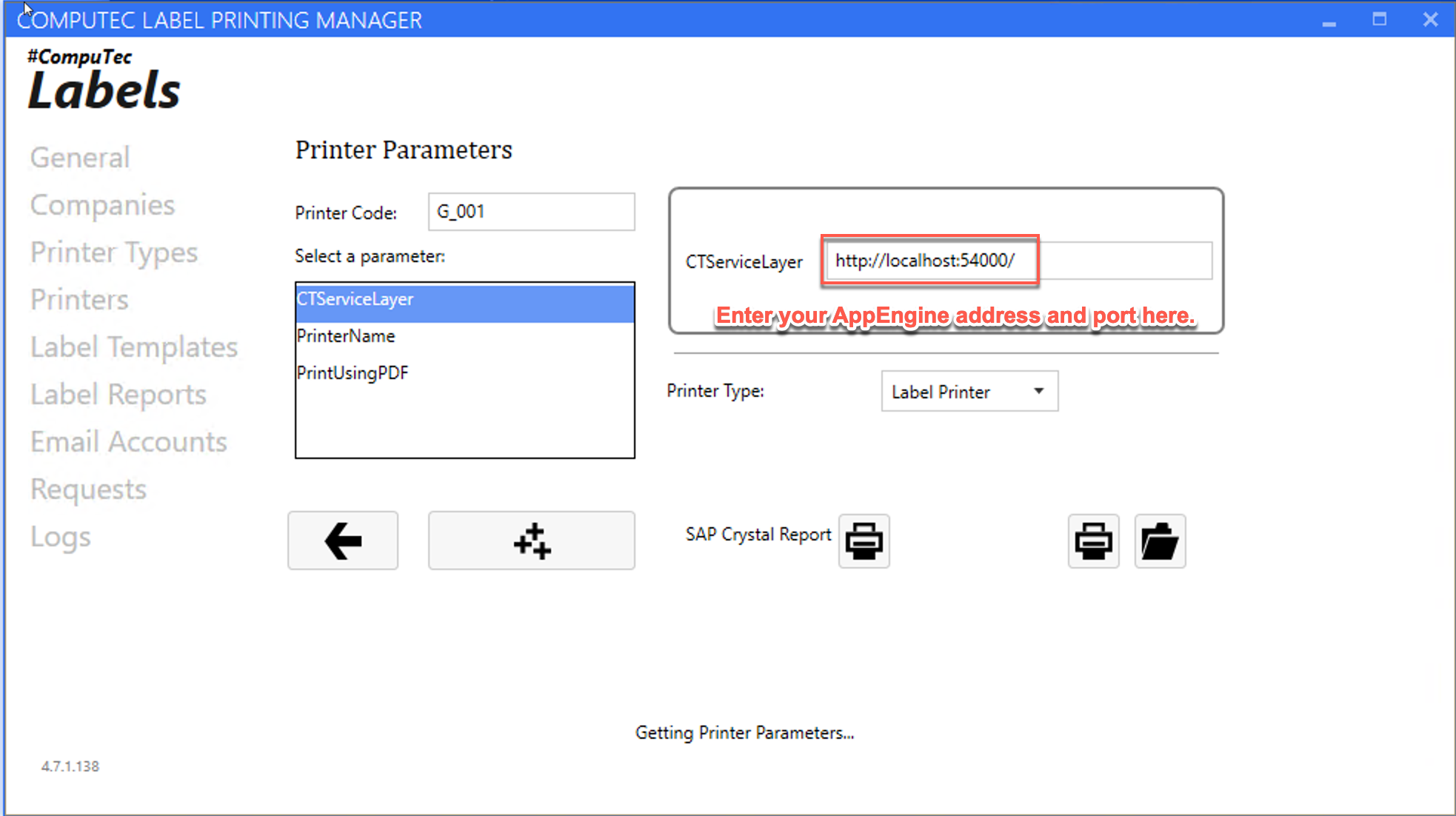Viewport: 1456px width, 816px height.
Task: Open the General menu section
Action: (80, 158)
